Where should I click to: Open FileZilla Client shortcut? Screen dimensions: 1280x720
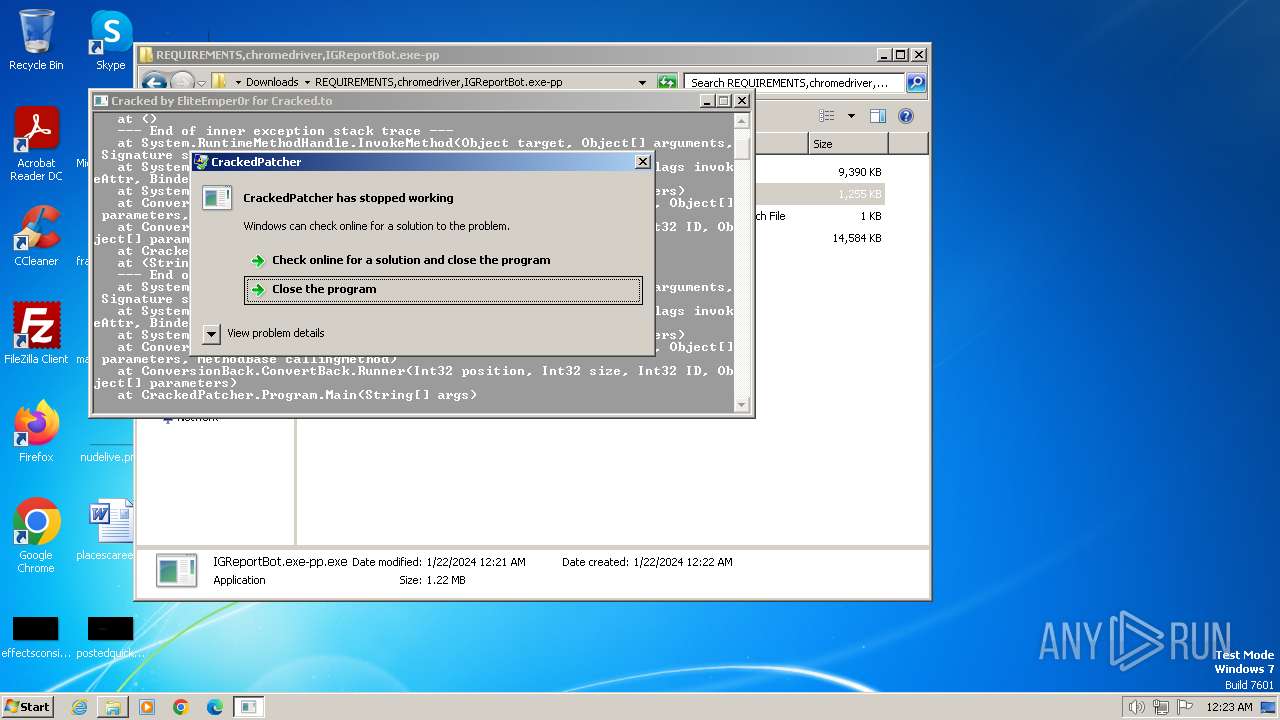tap(36, 334)
